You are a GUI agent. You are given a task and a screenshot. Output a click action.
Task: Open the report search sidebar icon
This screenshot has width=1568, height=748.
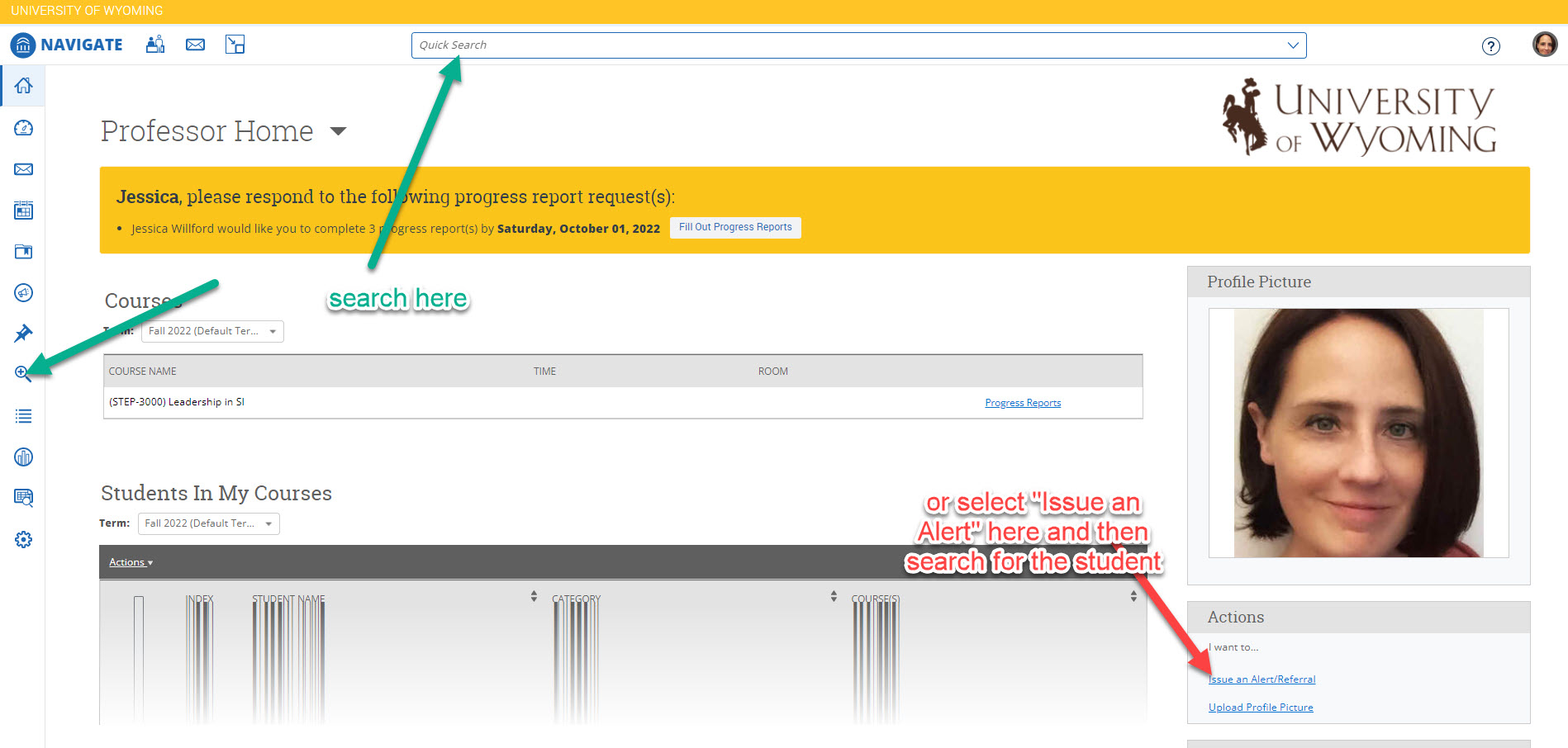click(23, 498)
